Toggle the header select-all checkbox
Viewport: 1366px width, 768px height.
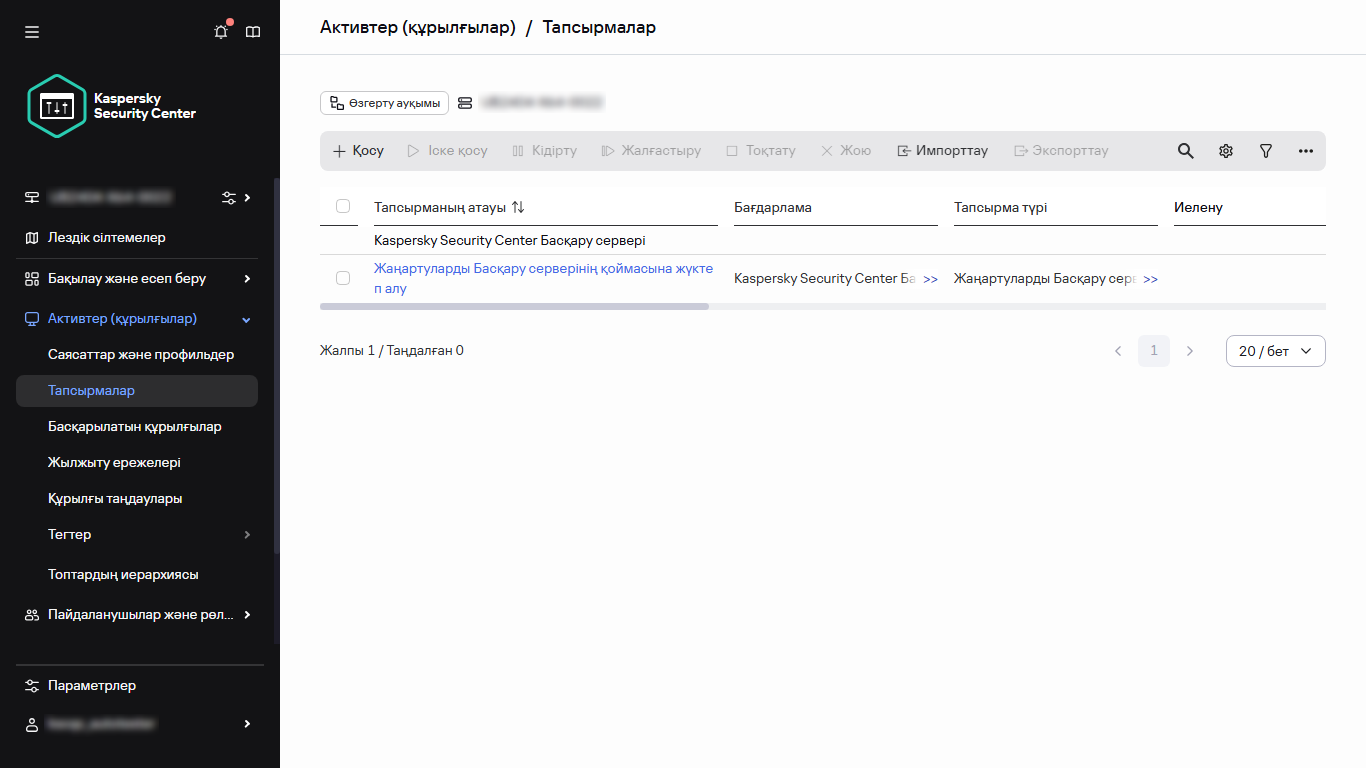pos(343,206)
